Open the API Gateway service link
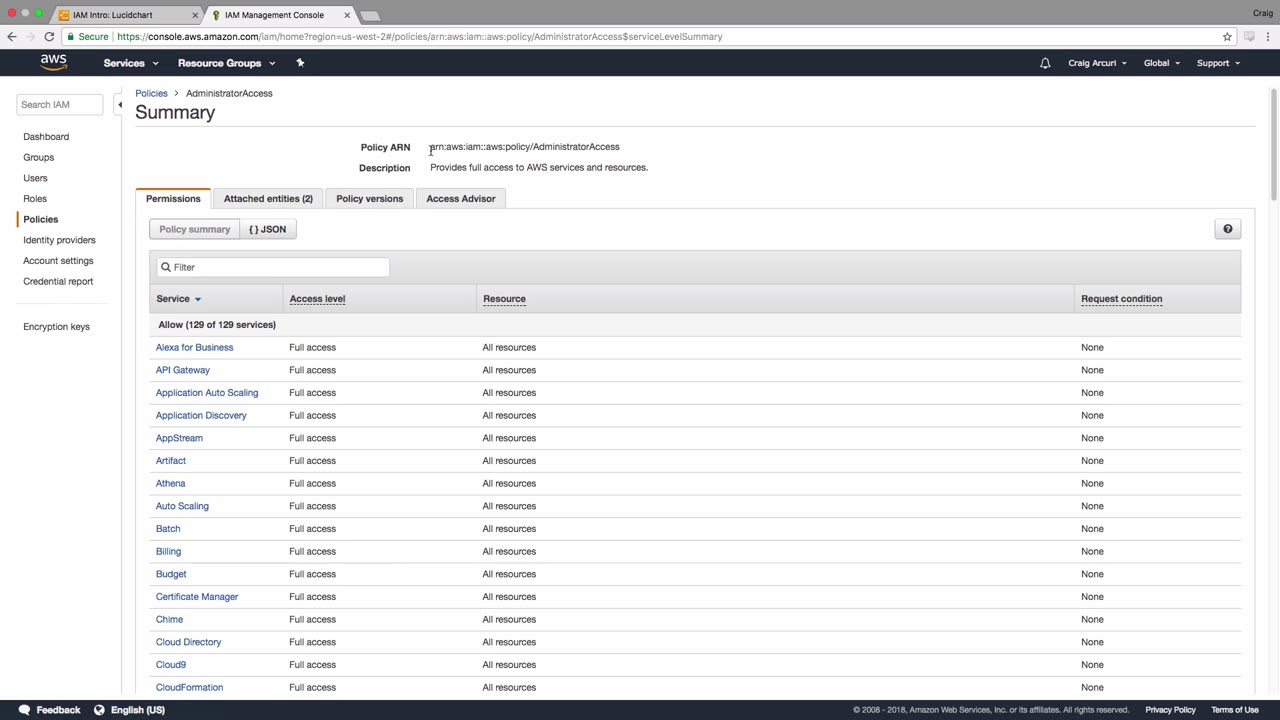 183,370
